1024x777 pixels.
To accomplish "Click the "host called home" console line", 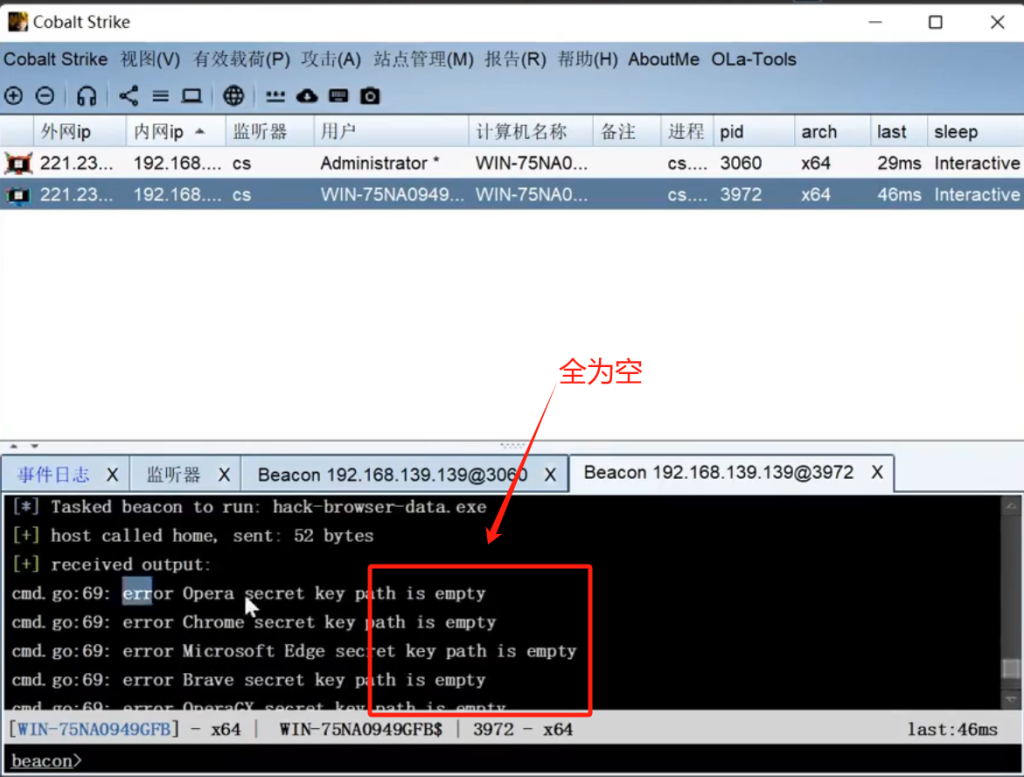I will [193, 535].
